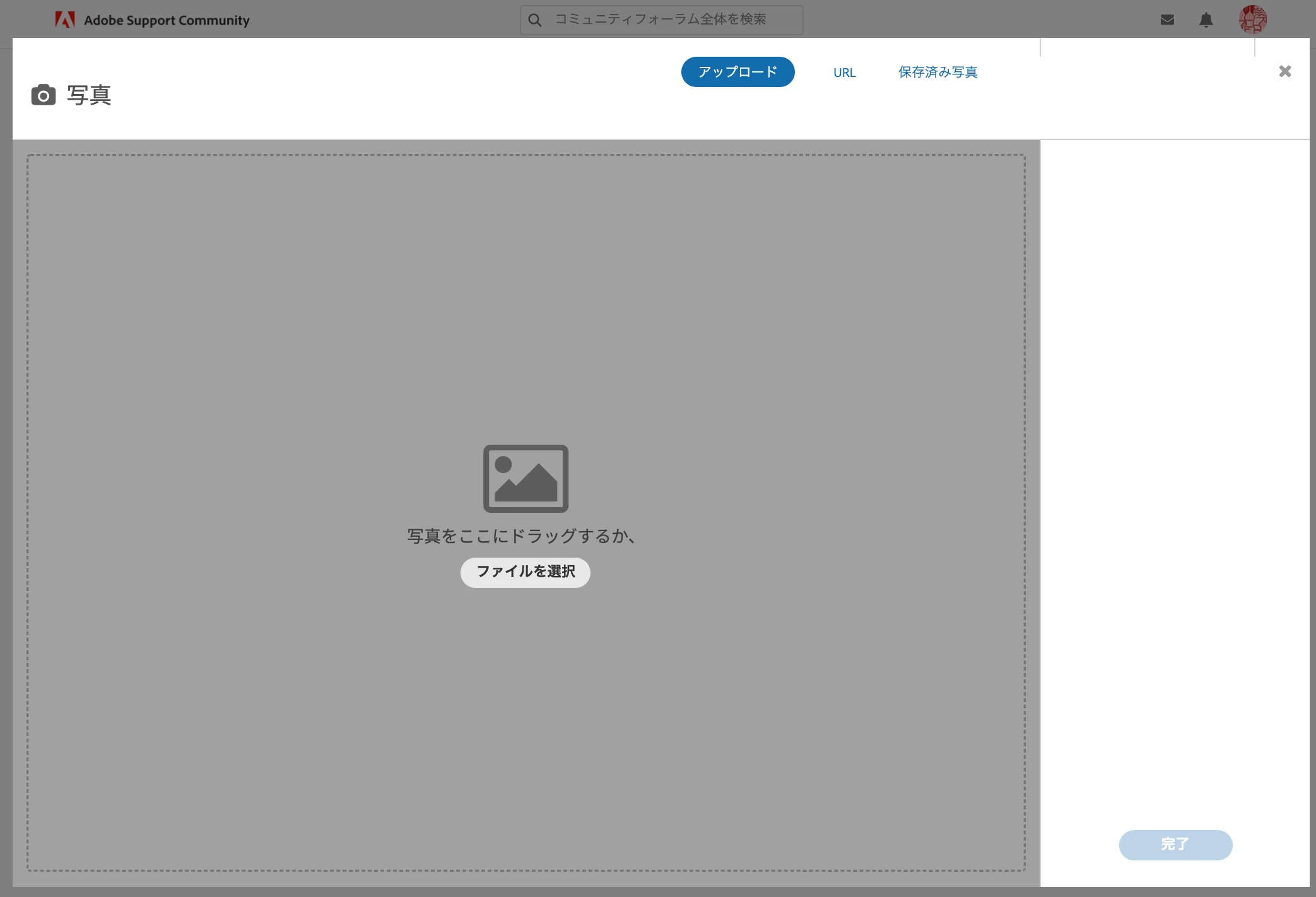
Task: Click the image placeholder icon in upload area
Action: coord(526,479)
